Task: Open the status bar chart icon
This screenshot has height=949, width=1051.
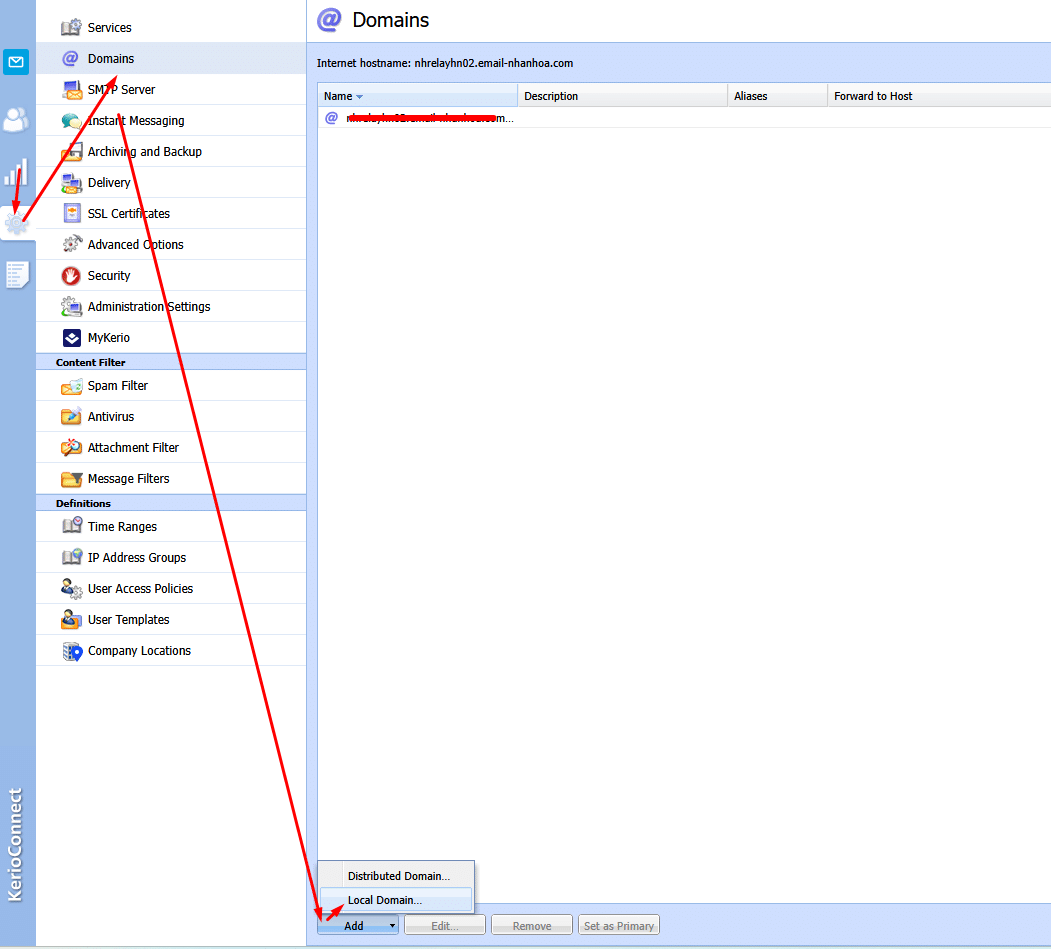Action: (x=16, y=172)
